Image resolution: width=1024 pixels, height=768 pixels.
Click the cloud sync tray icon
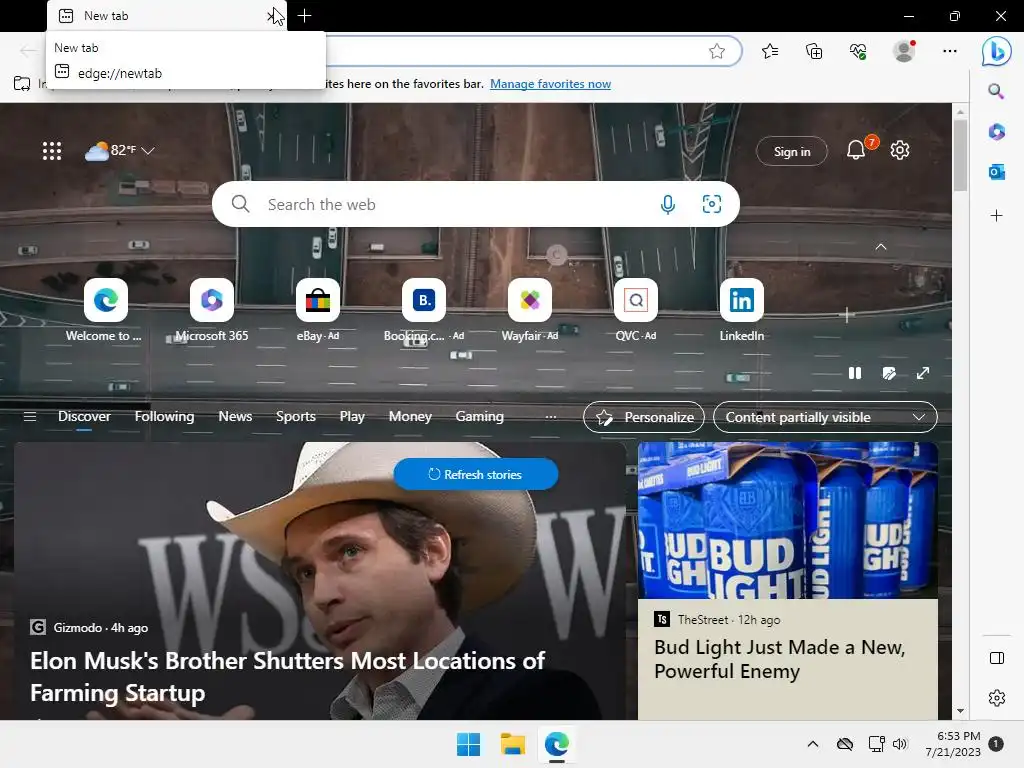pos(844,744)
